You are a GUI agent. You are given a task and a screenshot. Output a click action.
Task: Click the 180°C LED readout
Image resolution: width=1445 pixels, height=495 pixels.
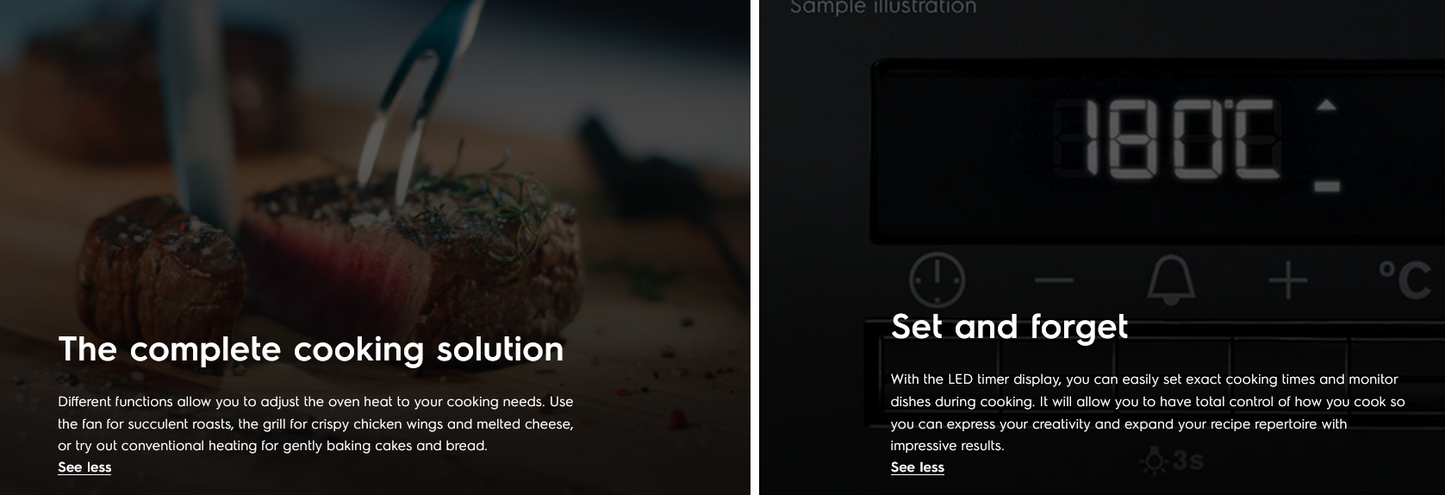point(1182,139)
